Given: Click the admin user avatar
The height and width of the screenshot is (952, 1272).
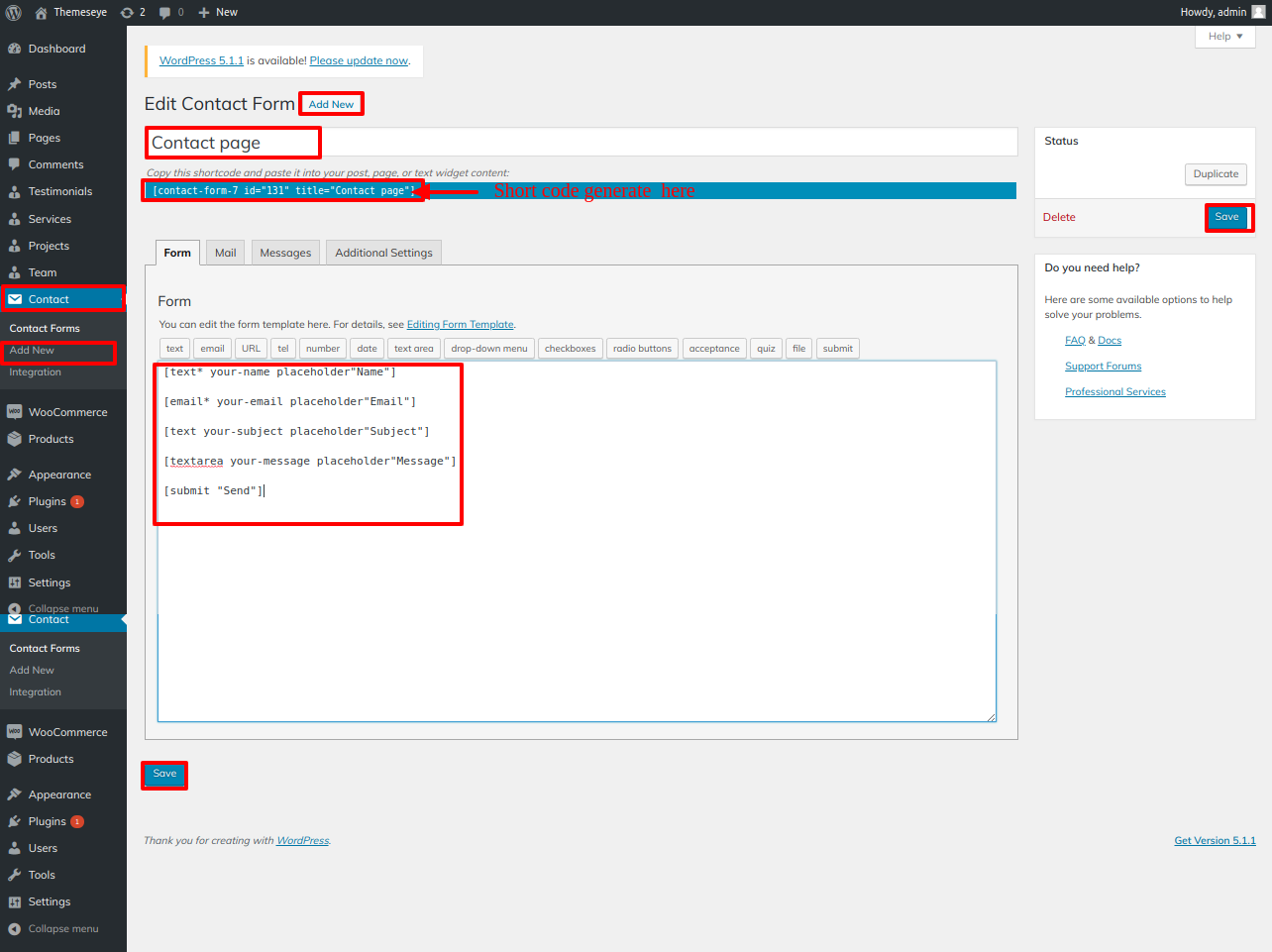Looking at the screenshot, I should [x=1258, y=12].
